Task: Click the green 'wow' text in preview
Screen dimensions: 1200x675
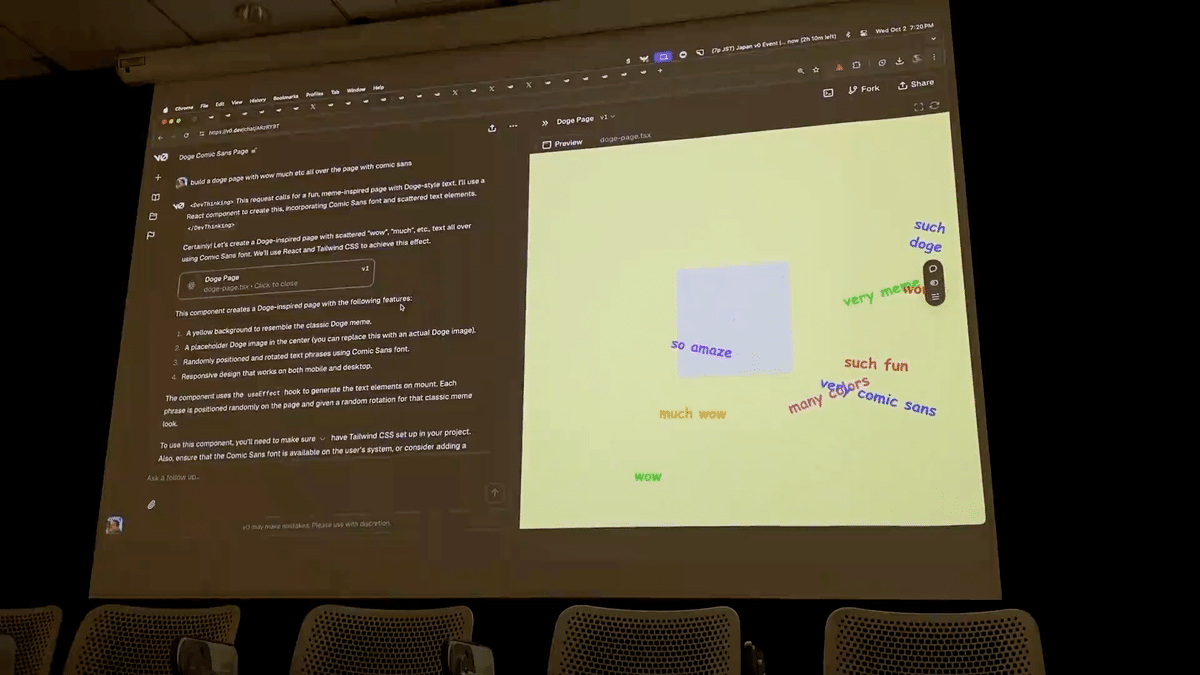Action: click(x=648, y=476)
